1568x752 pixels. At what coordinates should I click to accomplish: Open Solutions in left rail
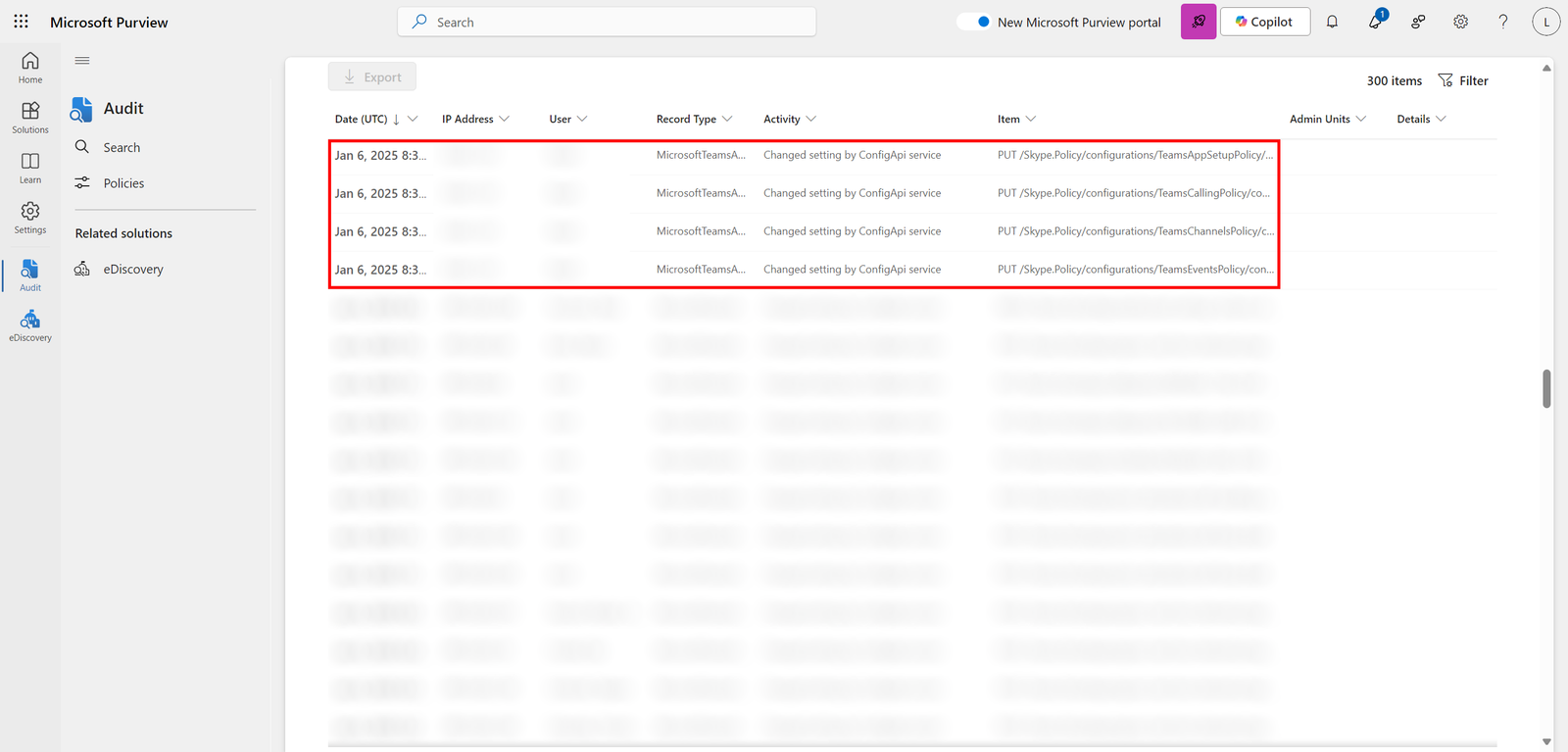click(30, 118)
